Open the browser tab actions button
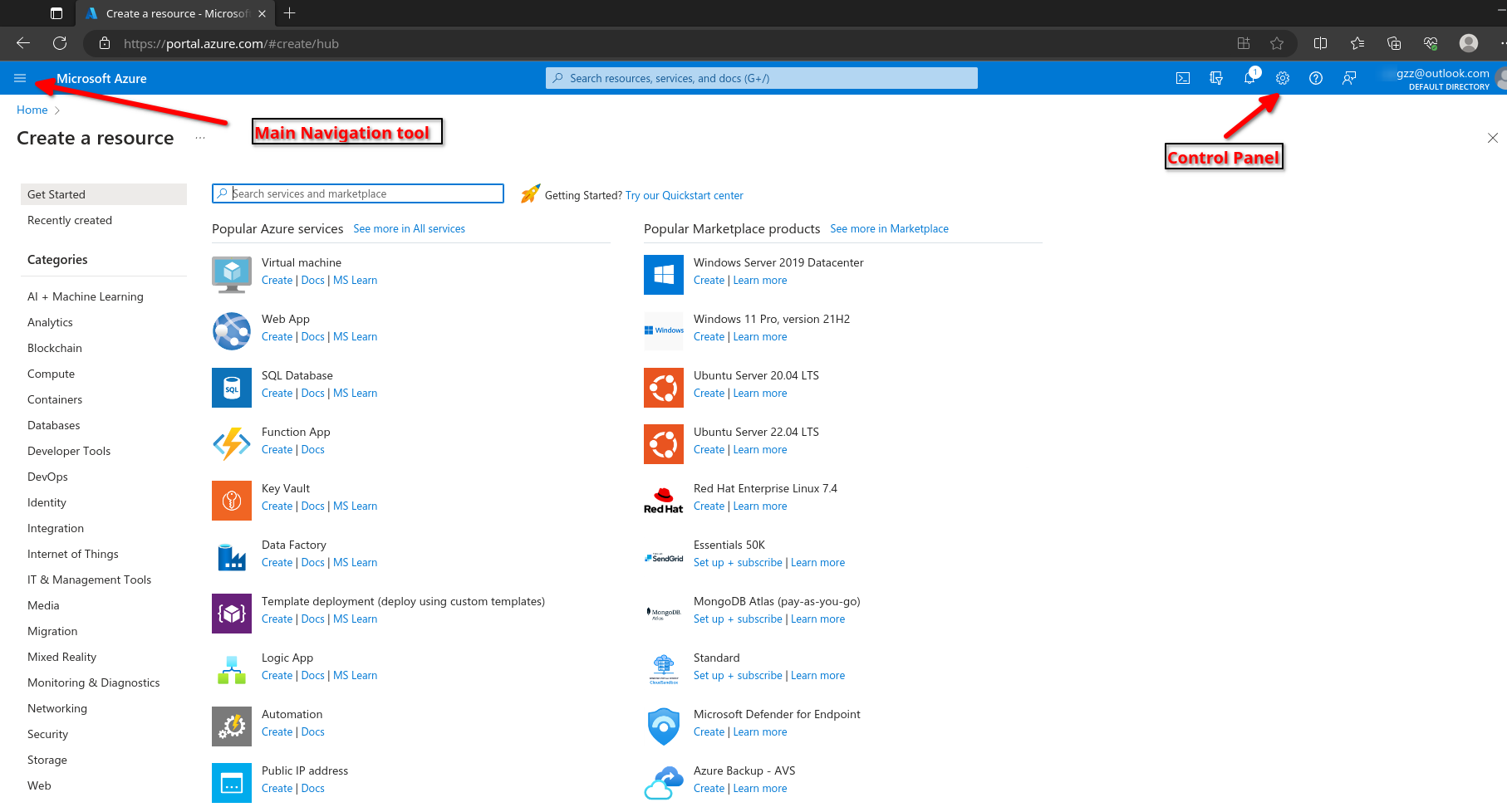1507x812 pixels. point(56,13)
